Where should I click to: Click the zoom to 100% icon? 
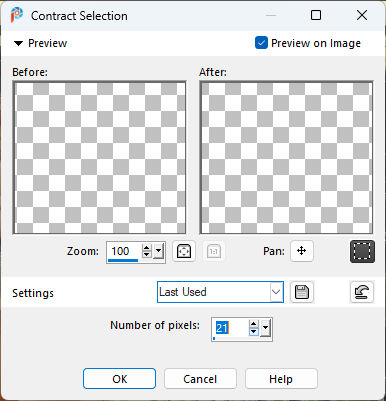(214, 251)
